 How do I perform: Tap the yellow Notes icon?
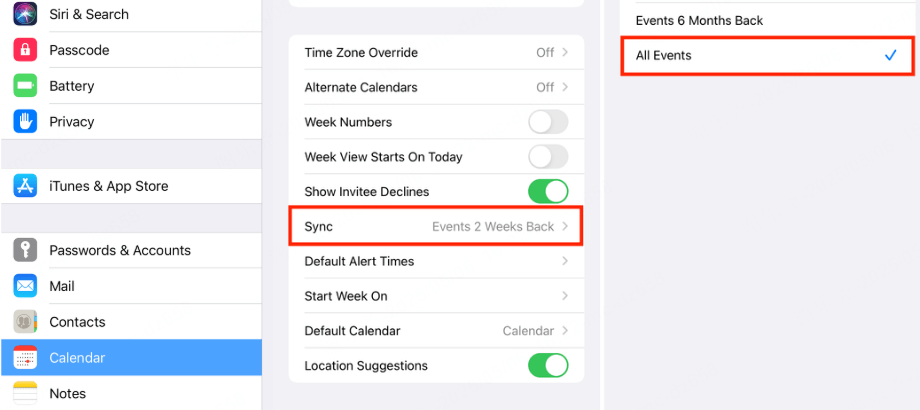[25, 393]
